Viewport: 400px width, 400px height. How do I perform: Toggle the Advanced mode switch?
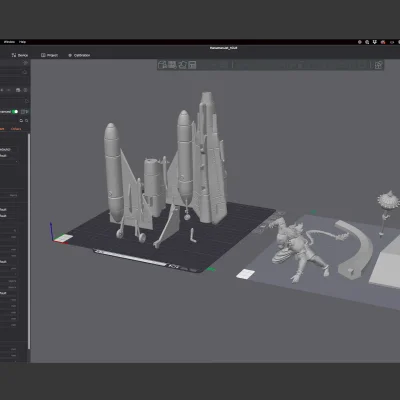pos(15,112)
